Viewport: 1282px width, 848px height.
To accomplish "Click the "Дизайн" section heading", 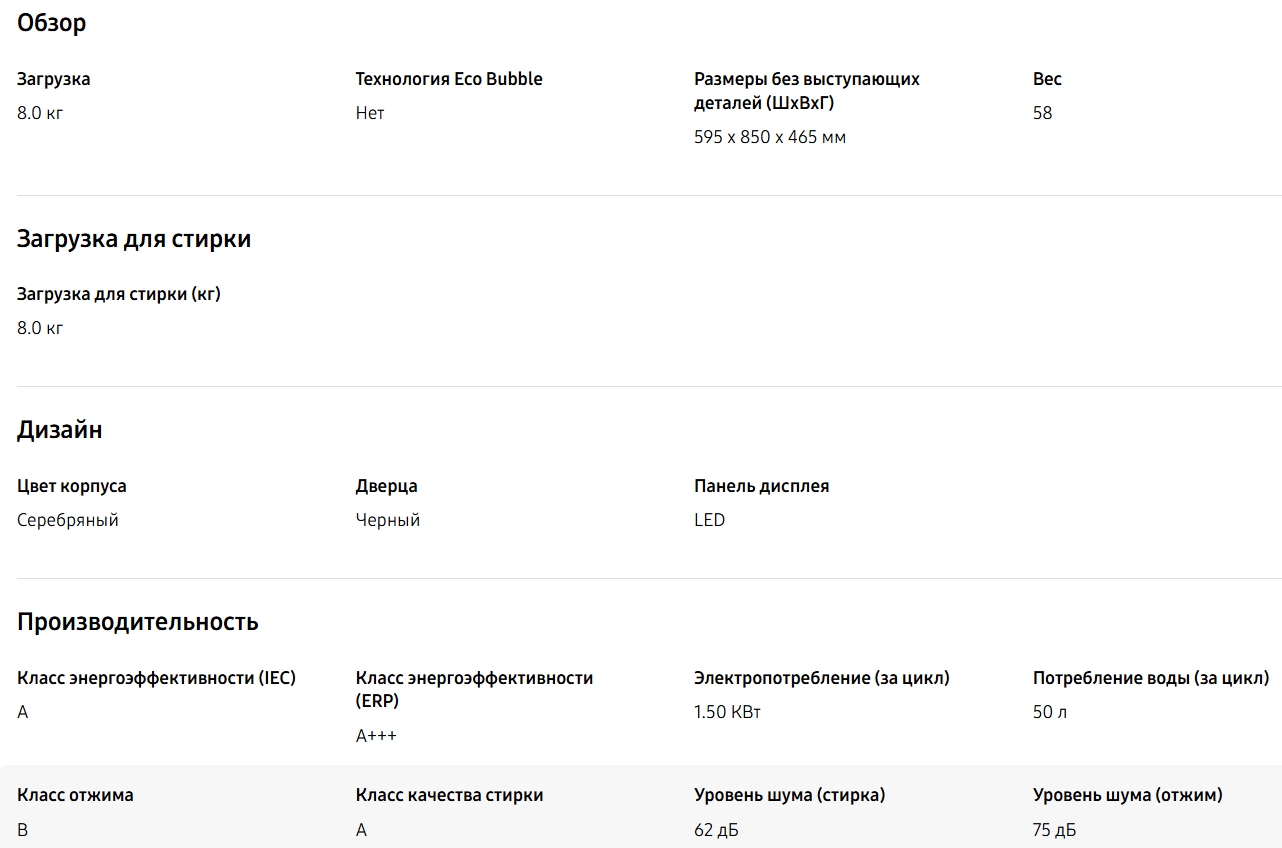I will coord(60,430).
